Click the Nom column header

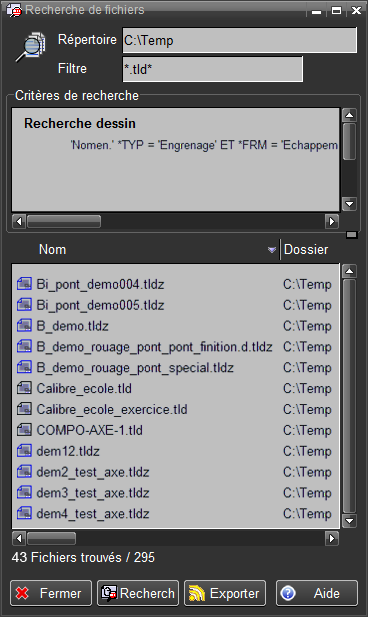(52, 249)
